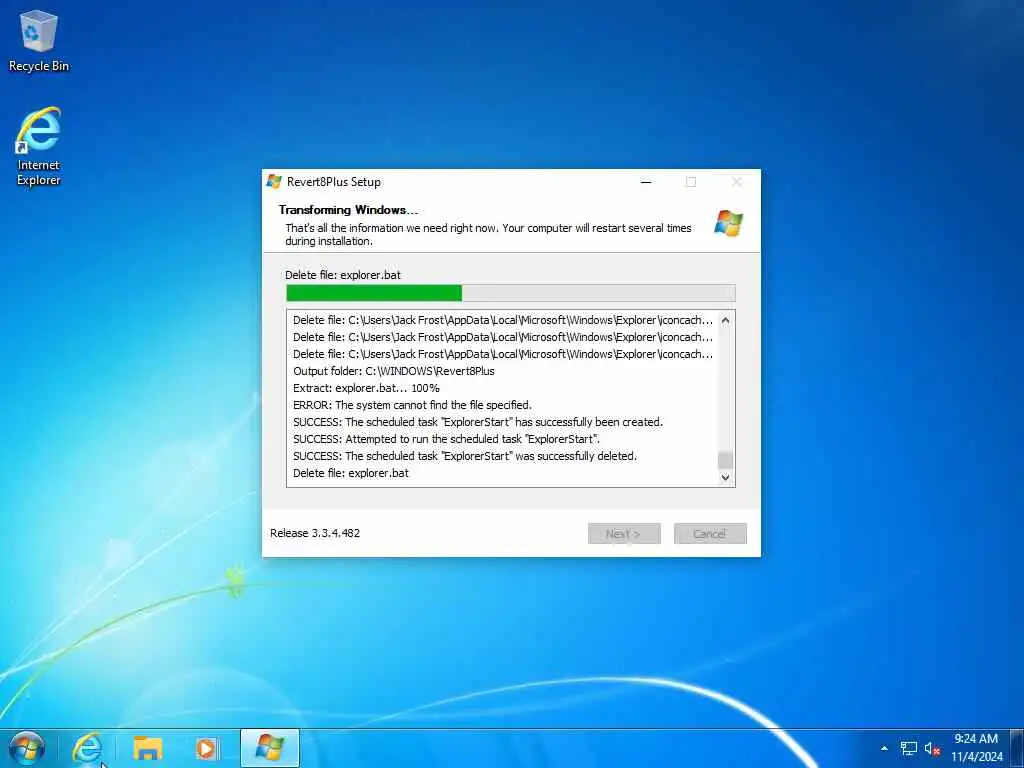
Task: Select the 'Output folder: C:\WINDOWS\Revert8Plus' log line
Action: pos(394,371)
